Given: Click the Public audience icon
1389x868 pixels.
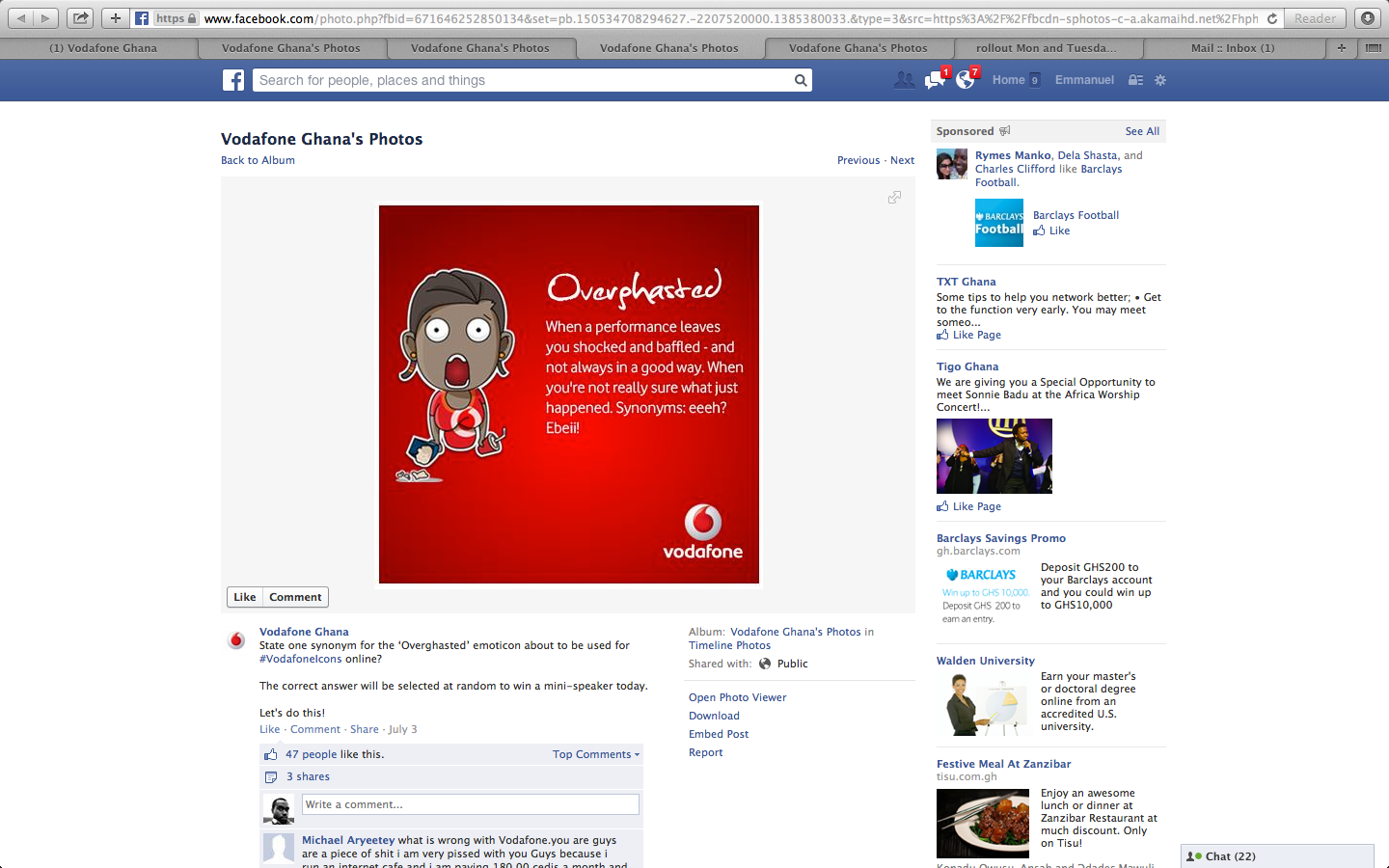Looking at the screenshot, I should coord(765,664).
